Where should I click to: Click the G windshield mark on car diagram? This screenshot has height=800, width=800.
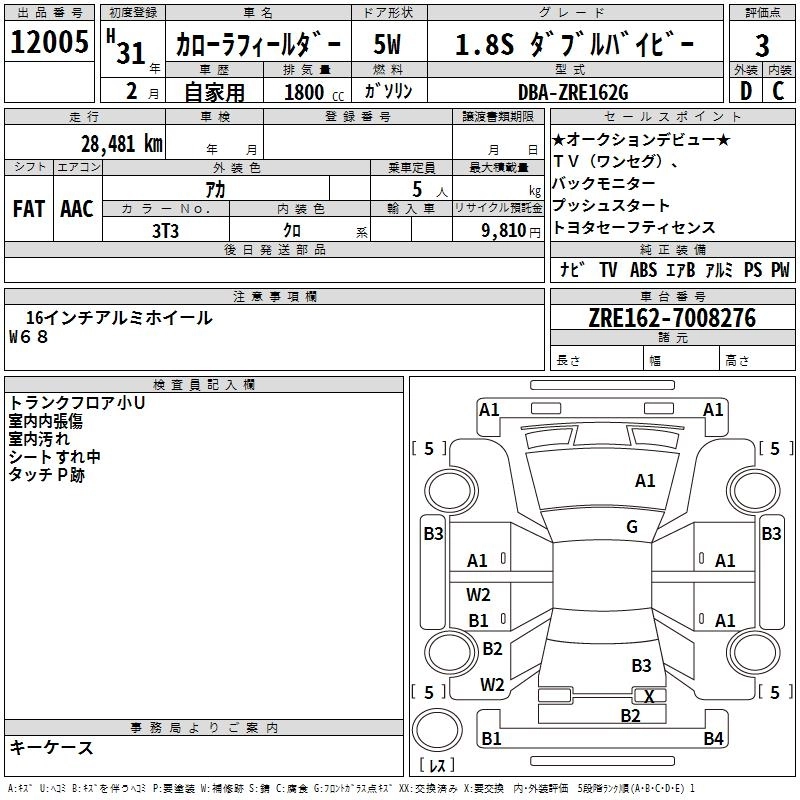pyautogui.click(x=631, y=527)
